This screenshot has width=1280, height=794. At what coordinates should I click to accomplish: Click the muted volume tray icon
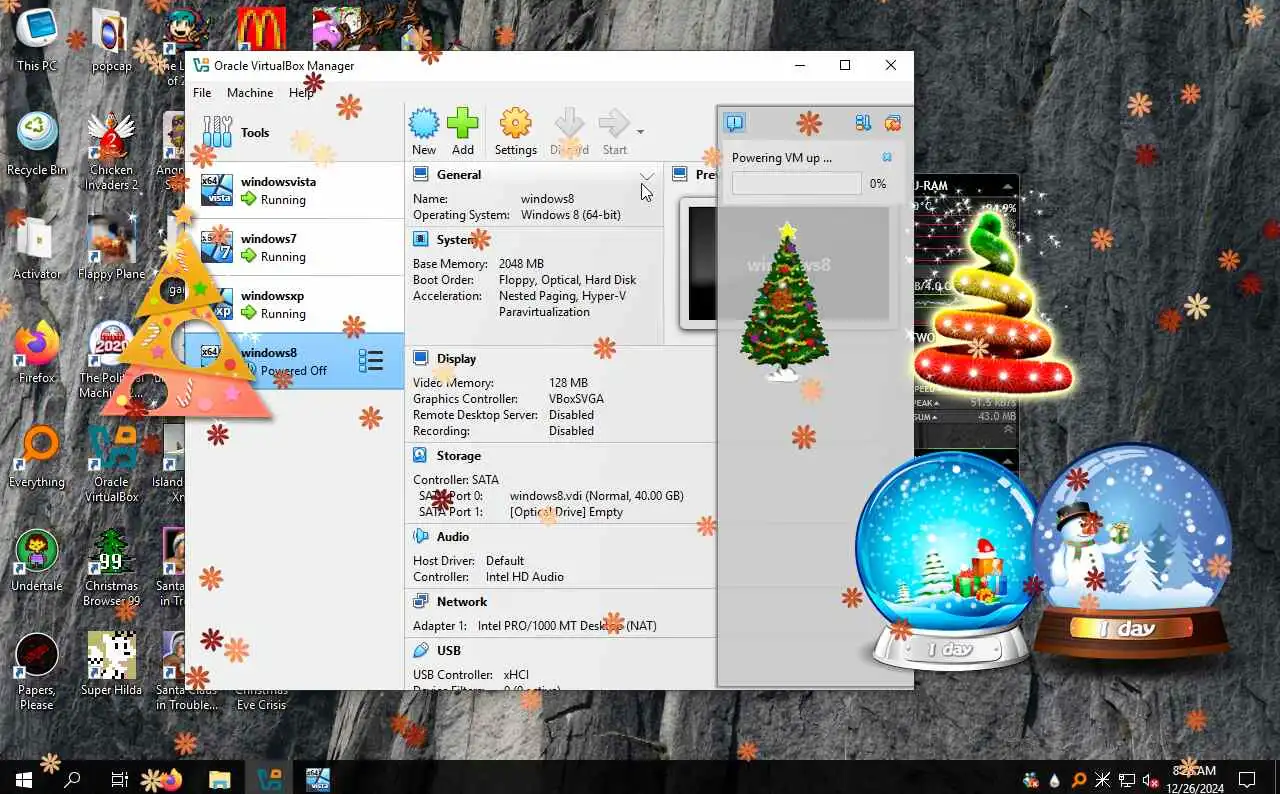(1151, 779)
